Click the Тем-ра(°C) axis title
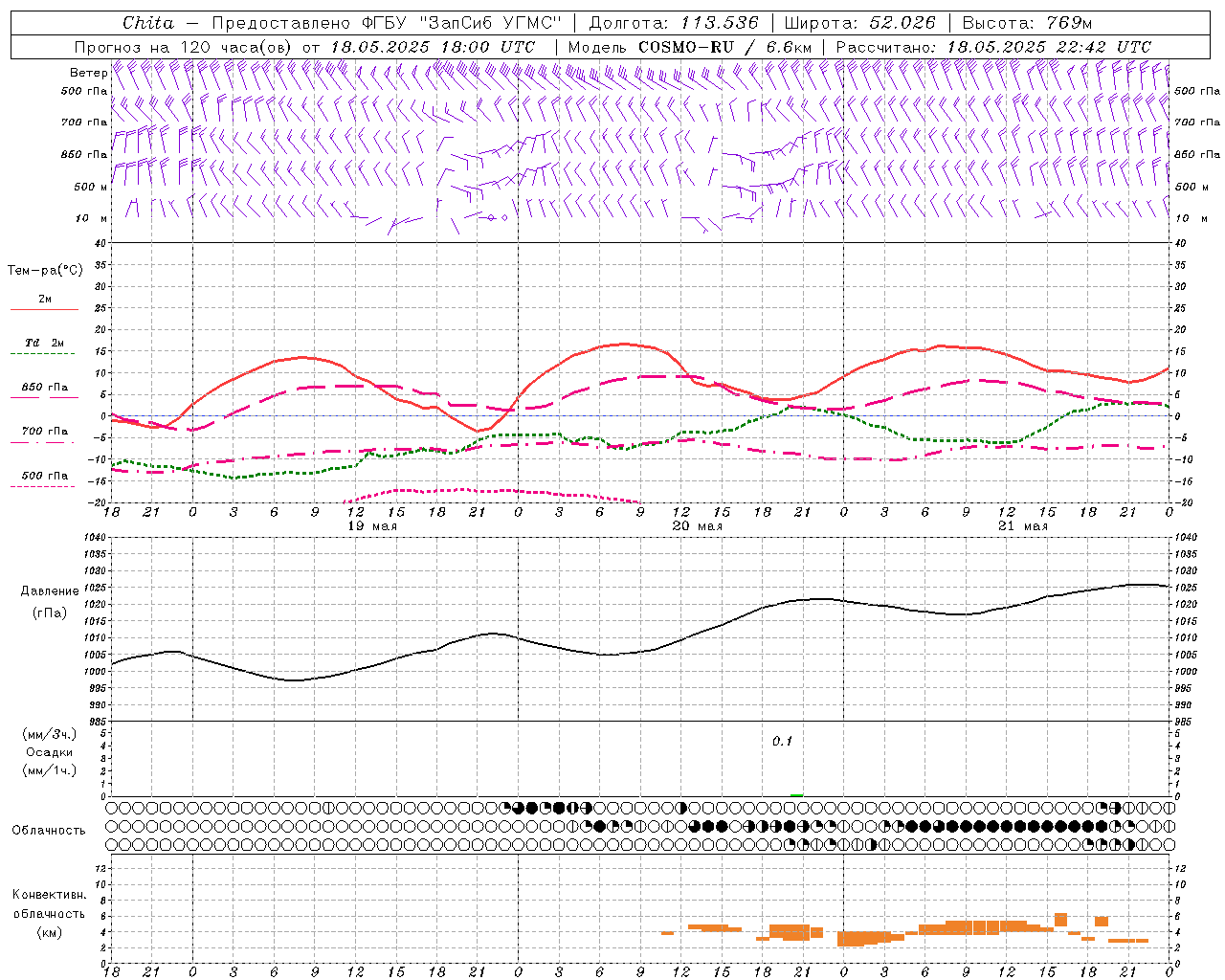1225x980 pixels. [45, 270]
